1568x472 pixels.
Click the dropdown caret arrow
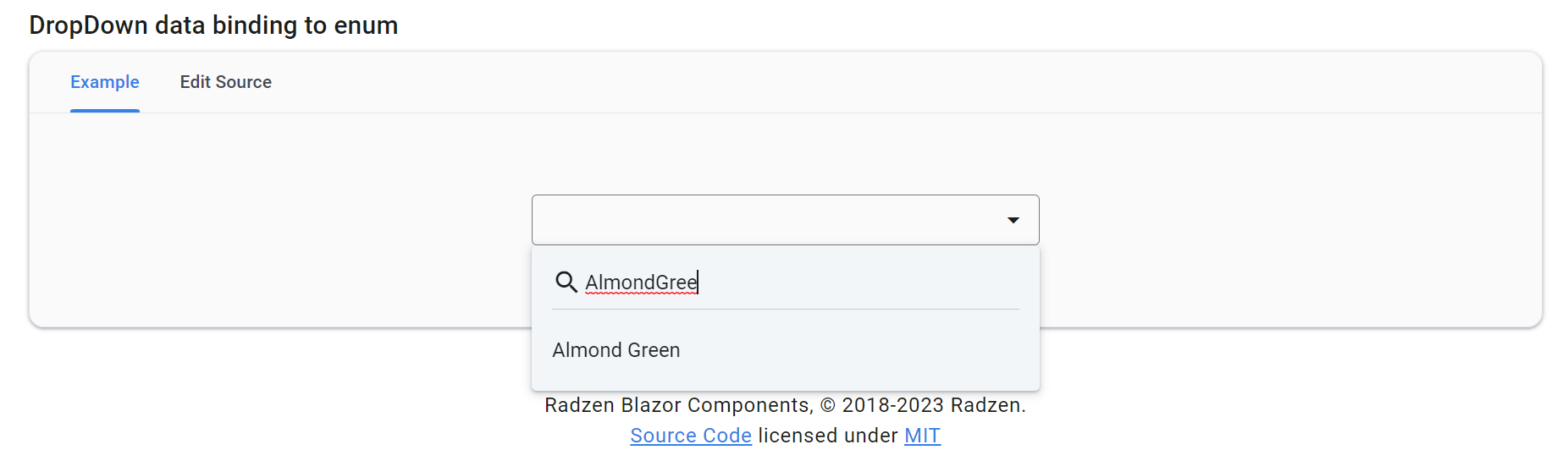(x=1013, y=220)
